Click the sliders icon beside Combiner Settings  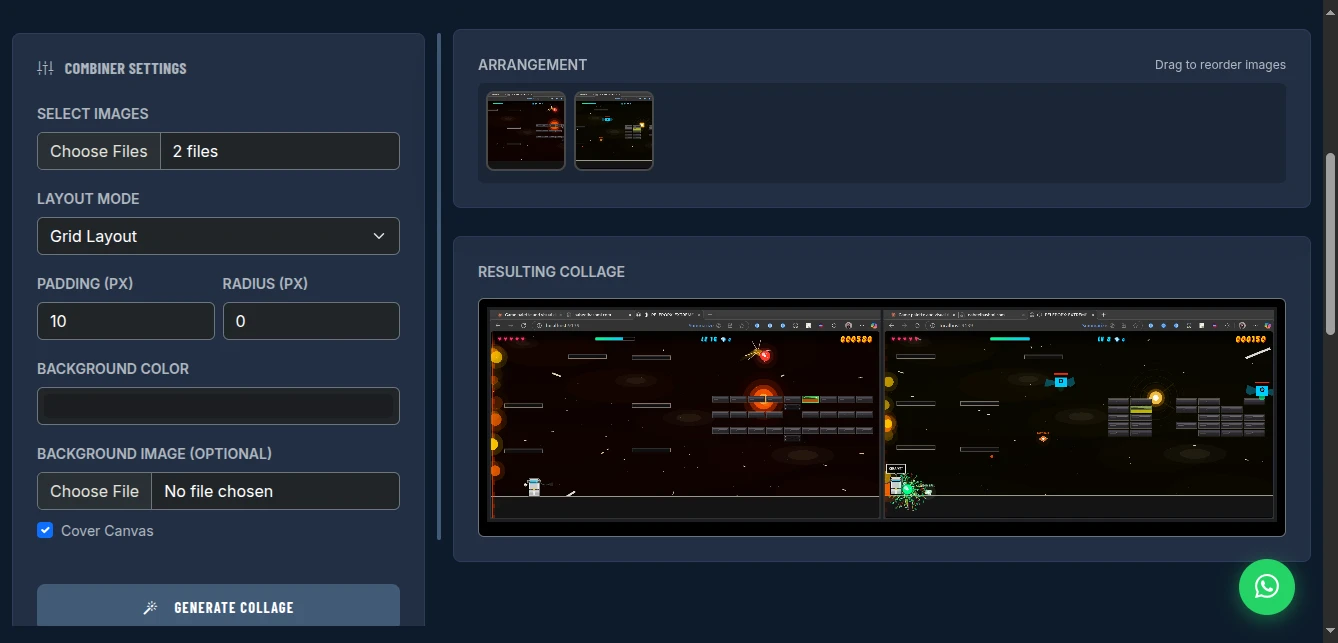[45, 68]
